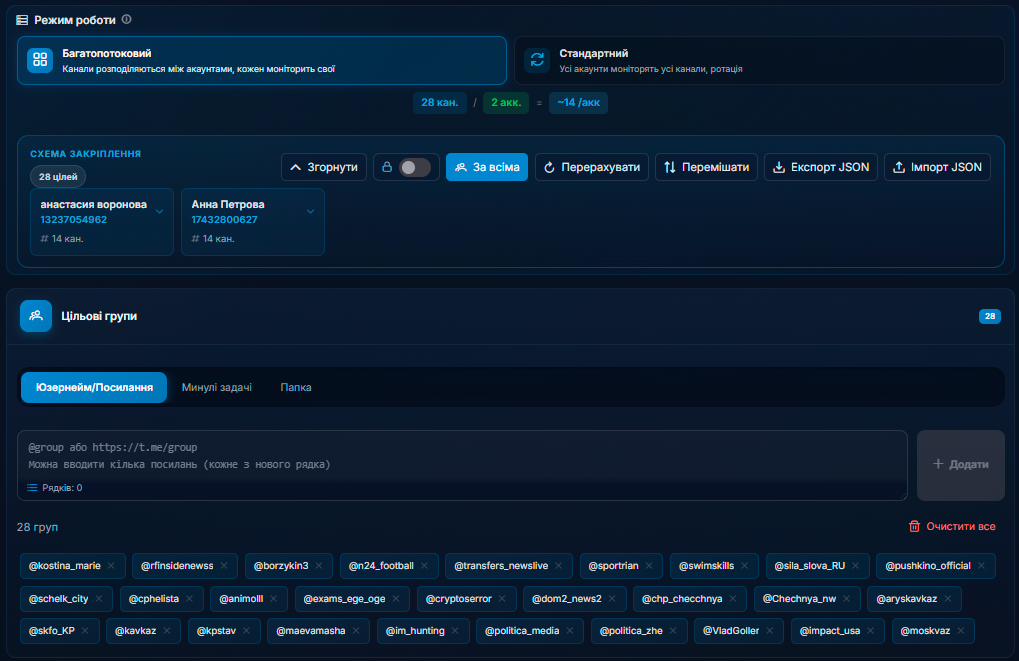Remove the @rfinsidenewss group tag
The width and height of the screenshot is (1019, 661).
[224, 565]
